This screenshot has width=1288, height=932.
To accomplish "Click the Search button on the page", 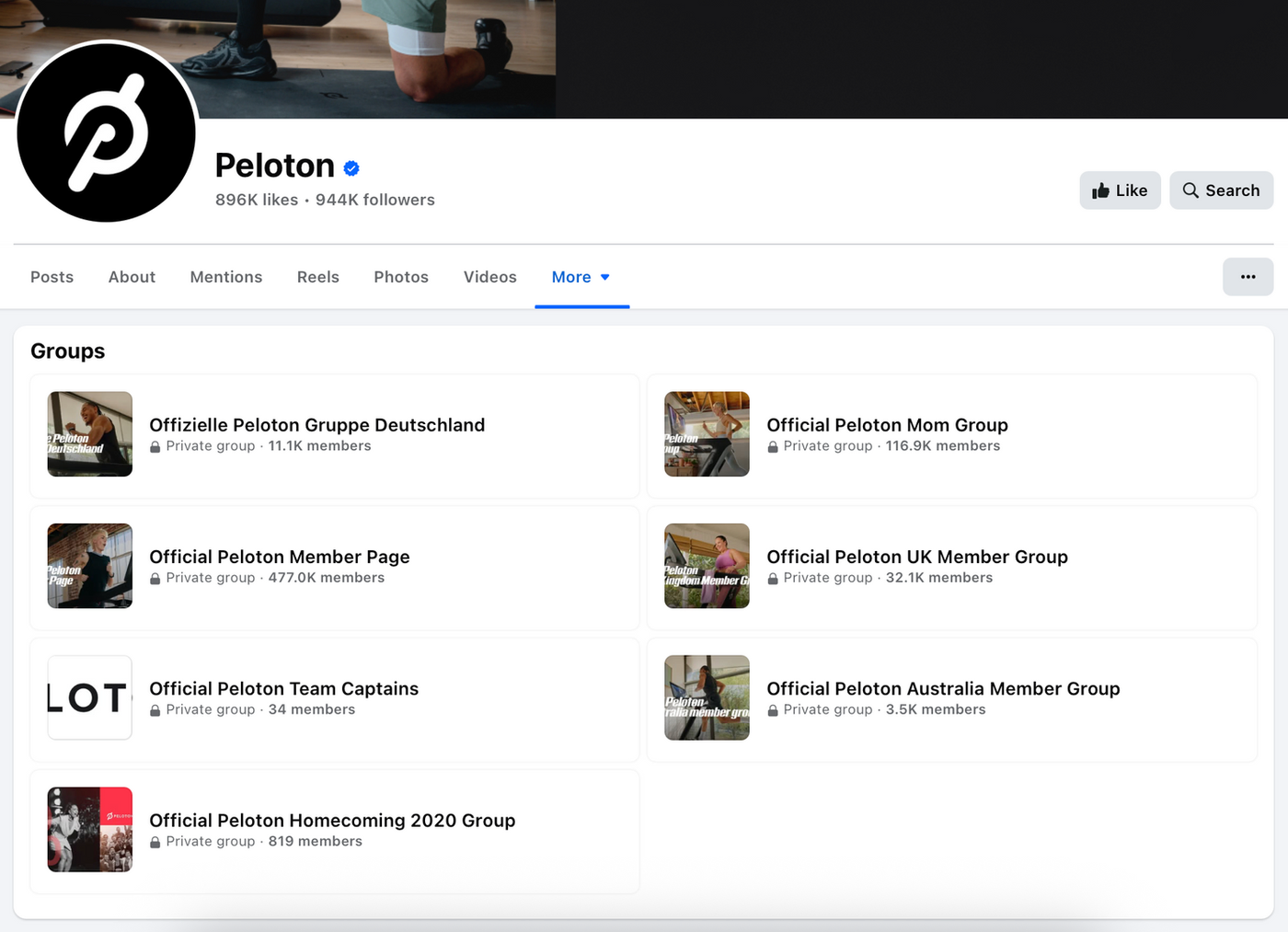I will (x=1221, y=190).
